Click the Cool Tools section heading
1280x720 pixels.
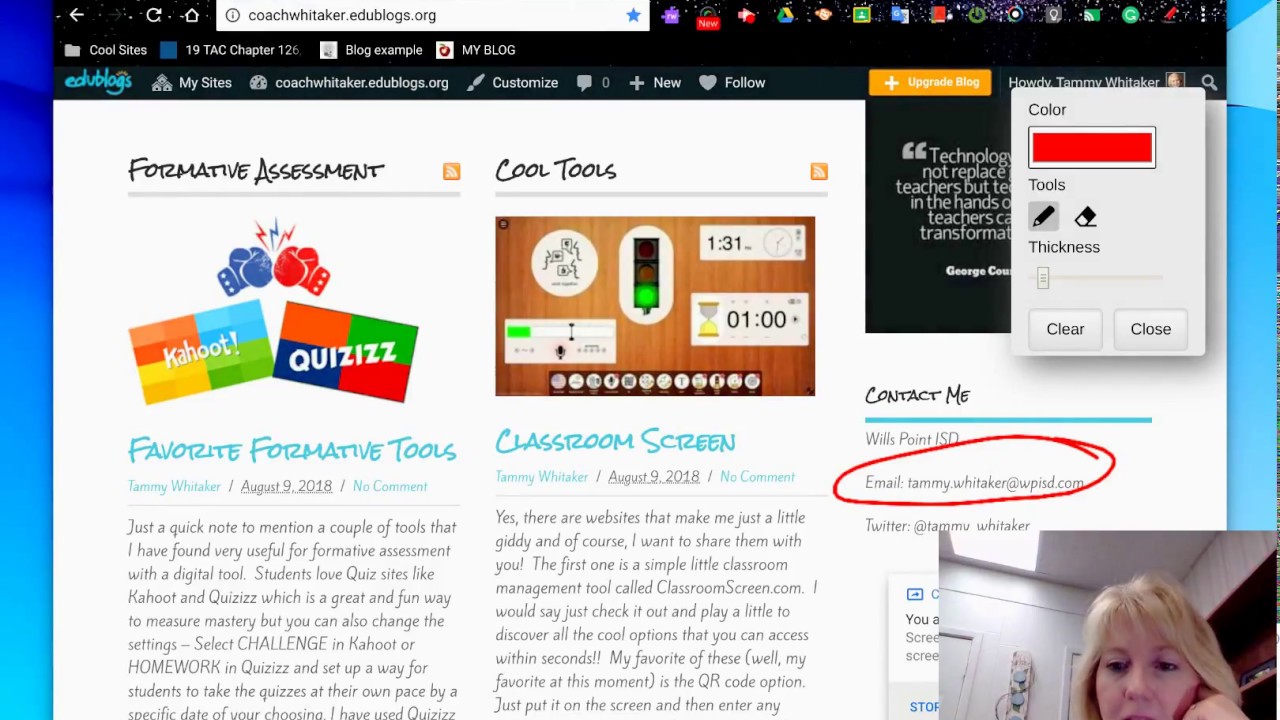[556, 171]
